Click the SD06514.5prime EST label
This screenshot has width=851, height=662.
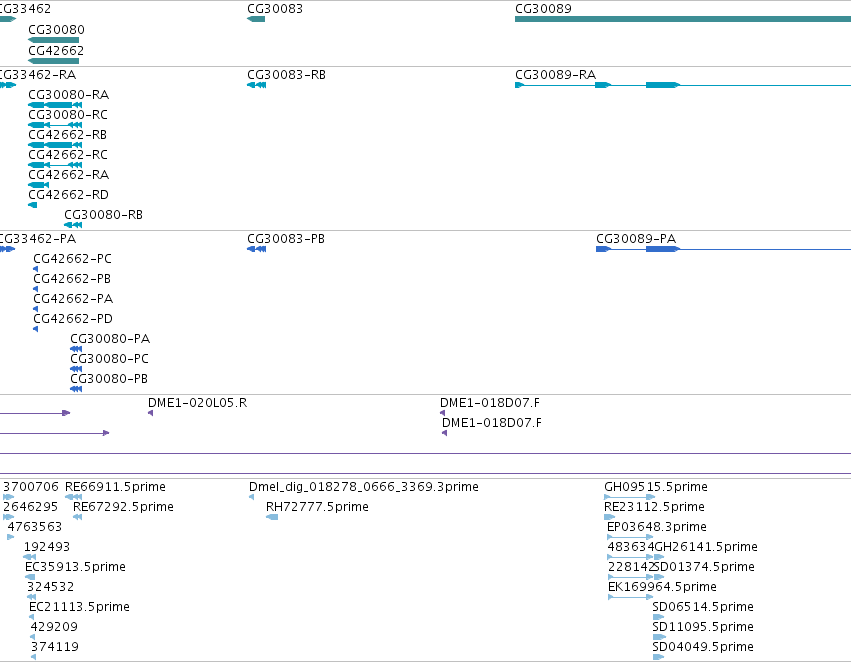click(x=703, y=607)
